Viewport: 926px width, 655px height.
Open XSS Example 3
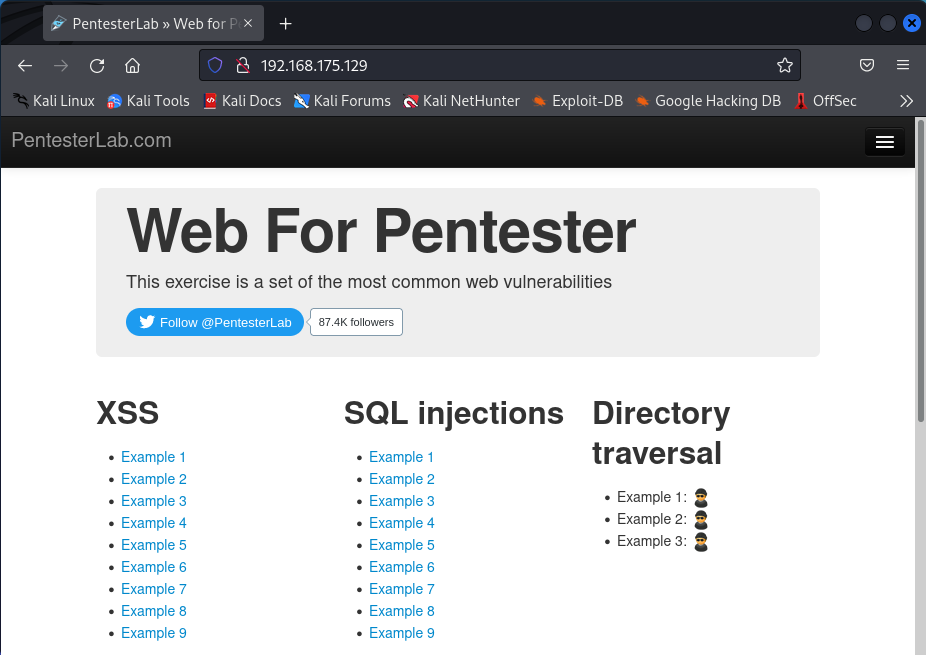click(154, 501)
